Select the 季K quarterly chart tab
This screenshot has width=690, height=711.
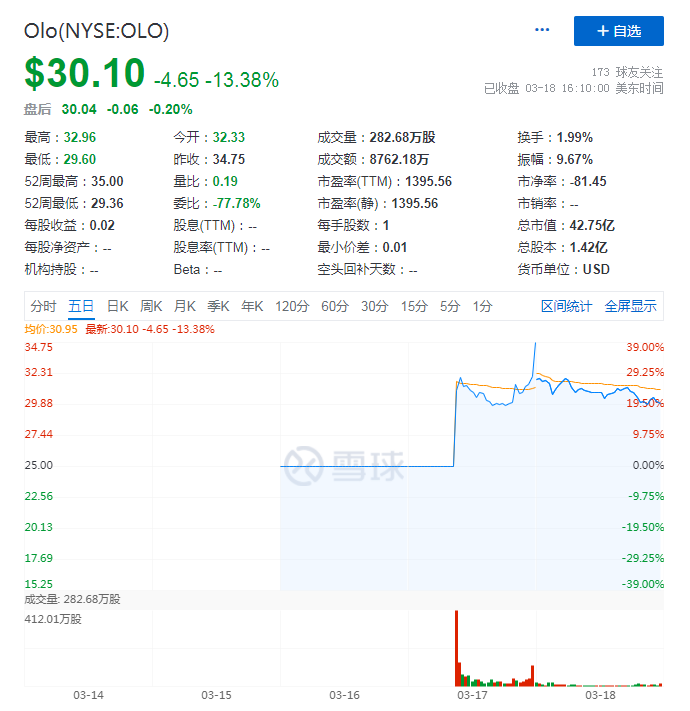point(218,306)
